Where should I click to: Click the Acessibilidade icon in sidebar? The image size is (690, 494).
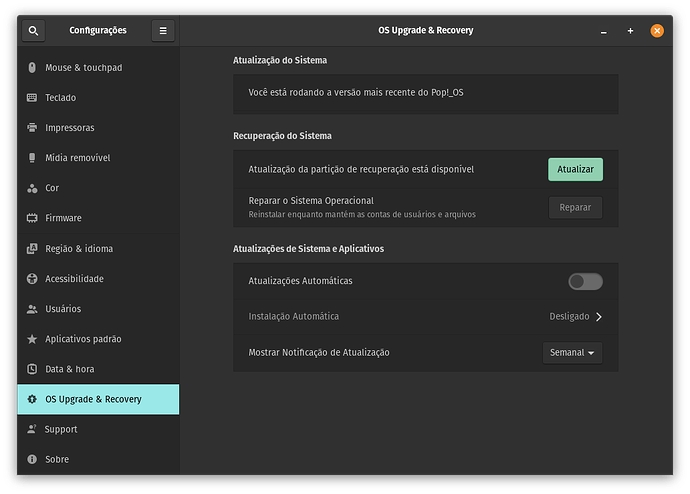point(32,279)
